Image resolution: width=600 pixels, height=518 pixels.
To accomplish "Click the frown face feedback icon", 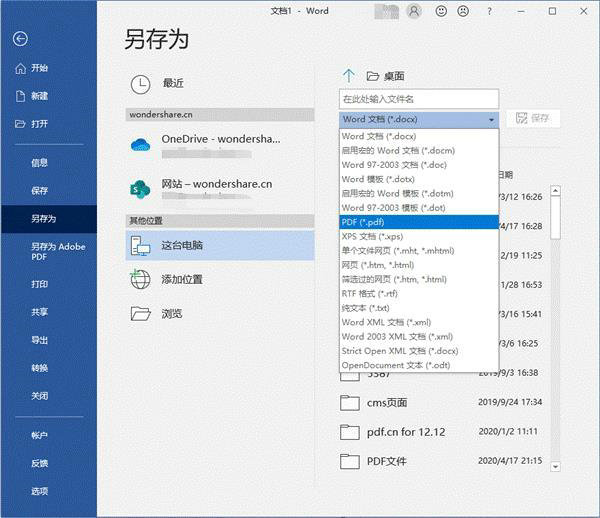I will 464,11.
